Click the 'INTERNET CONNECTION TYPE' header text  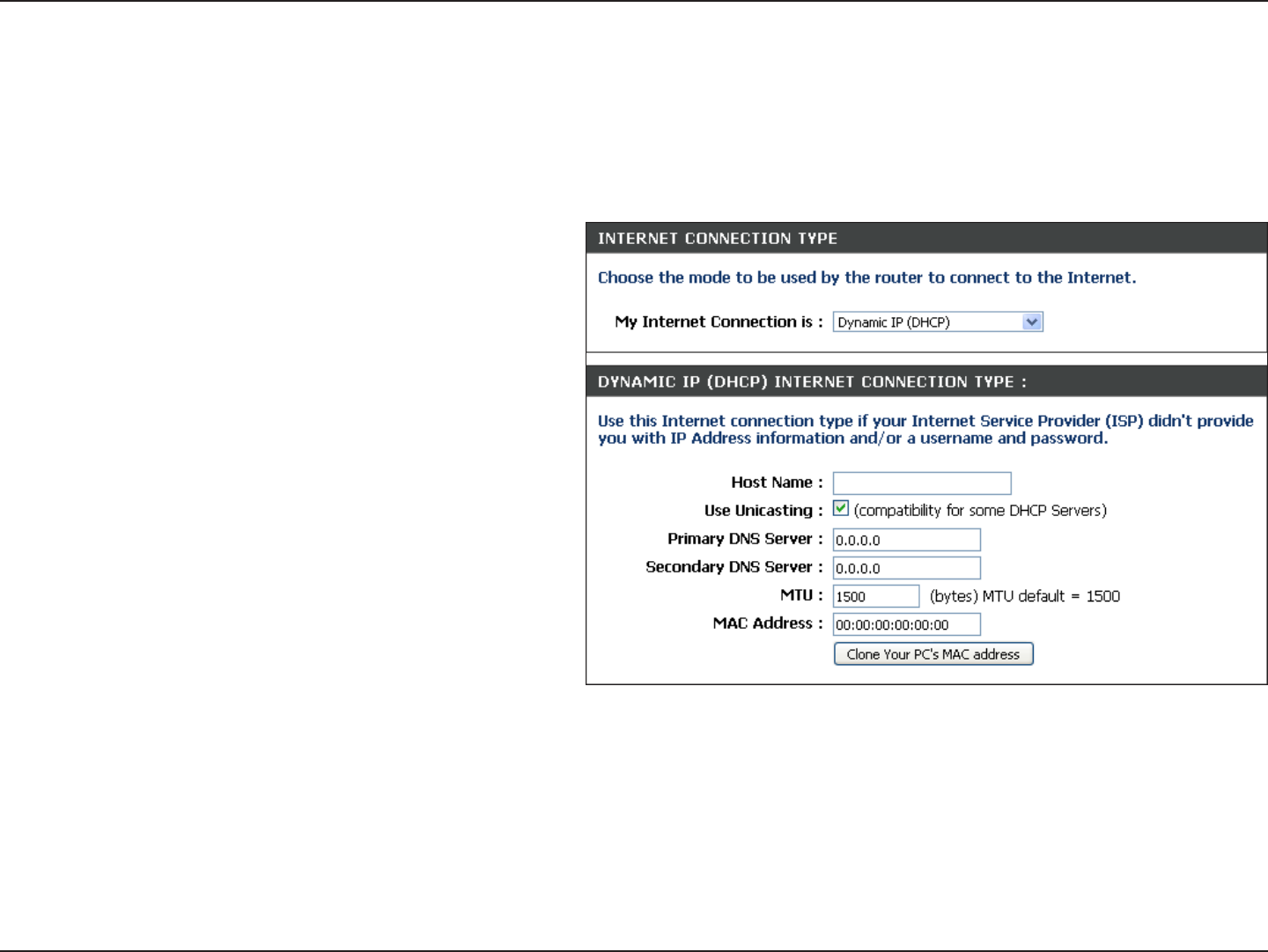pyautogui.click(x=718, y=239)
